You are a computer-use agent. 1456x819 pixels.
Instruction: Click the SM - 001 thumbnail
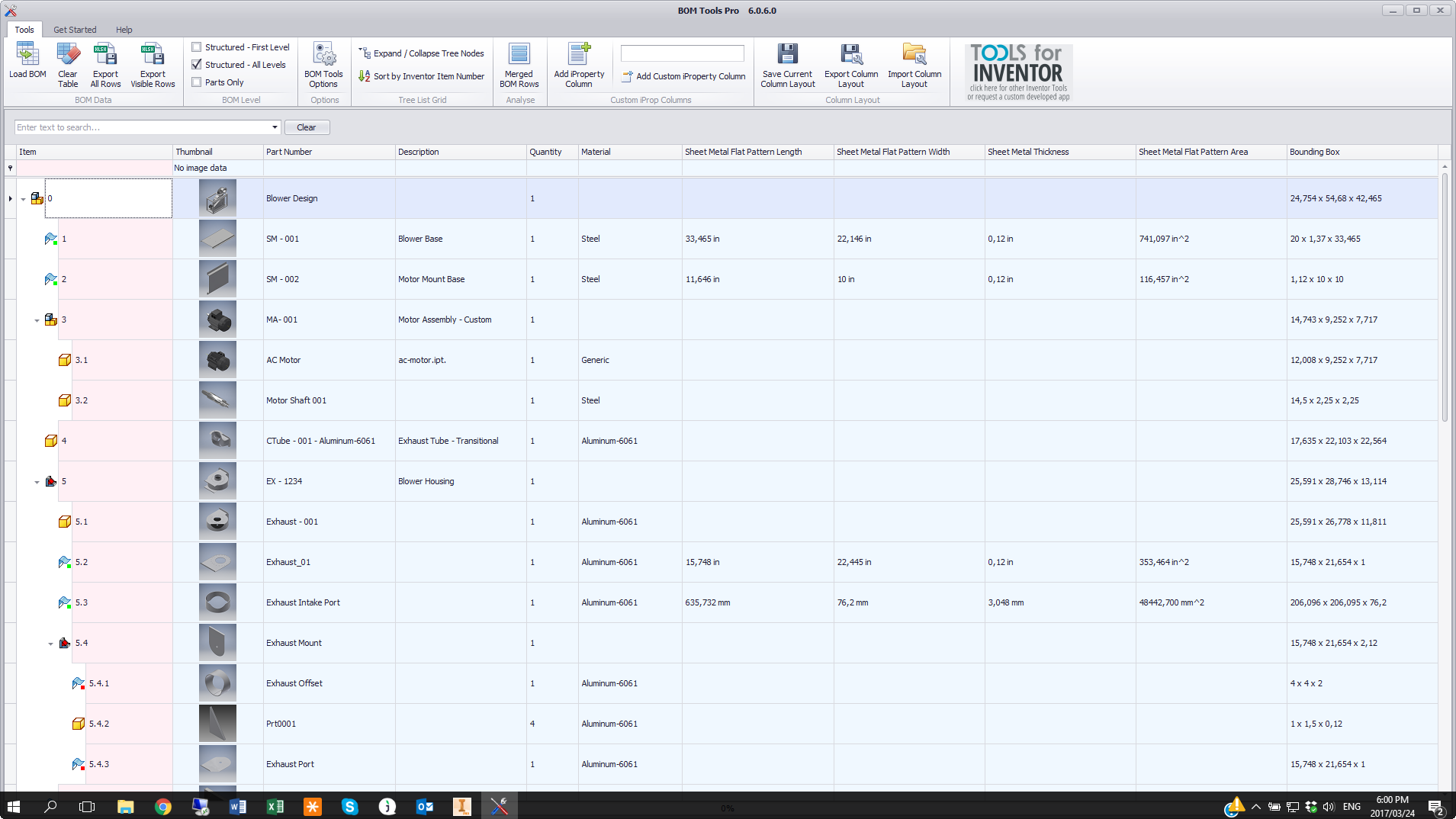click(x=217, y=239)
